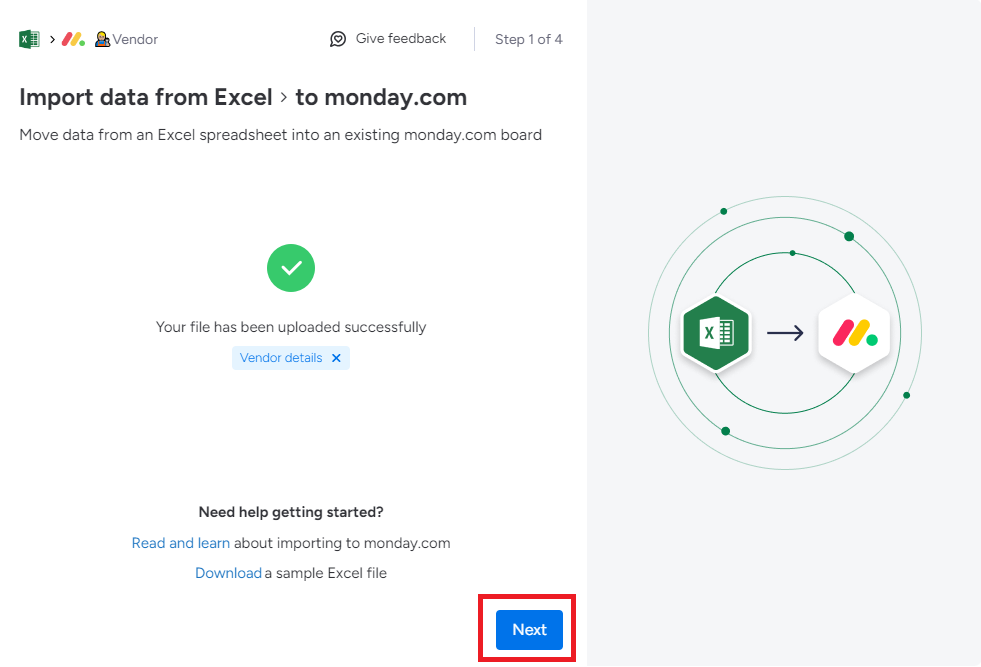Open the Give feedback link
981x667 pixels.
pos(400,39)
